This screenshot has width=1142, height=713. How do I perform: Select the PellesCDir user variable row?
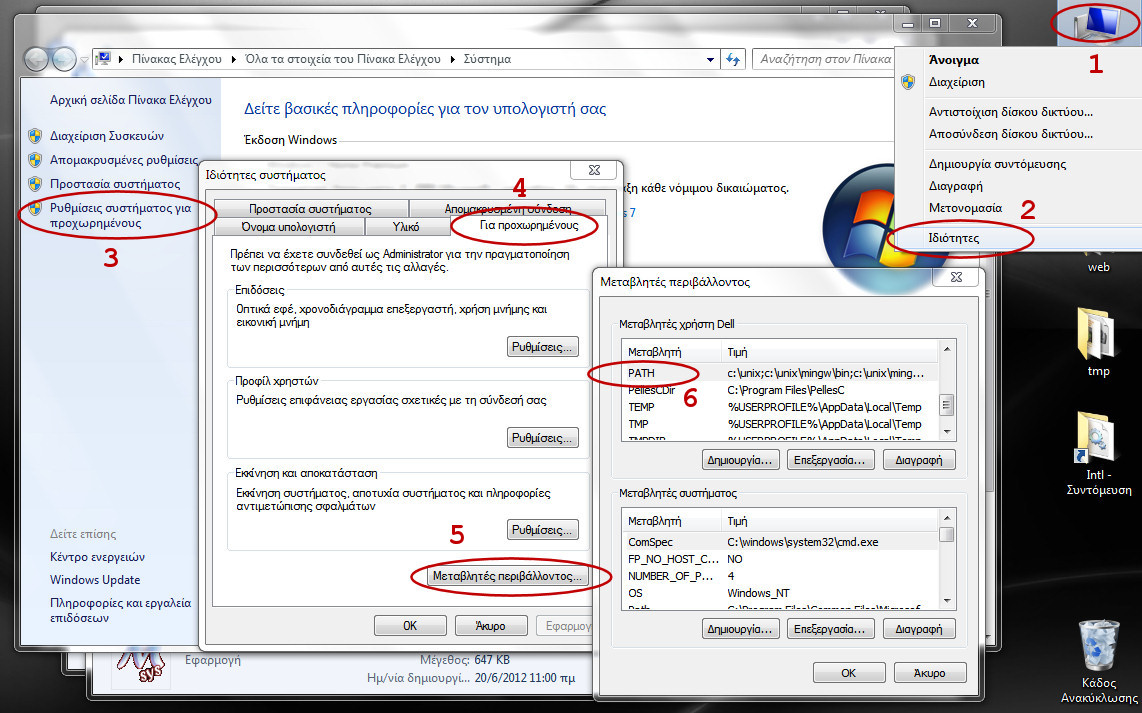coord(780,390)
